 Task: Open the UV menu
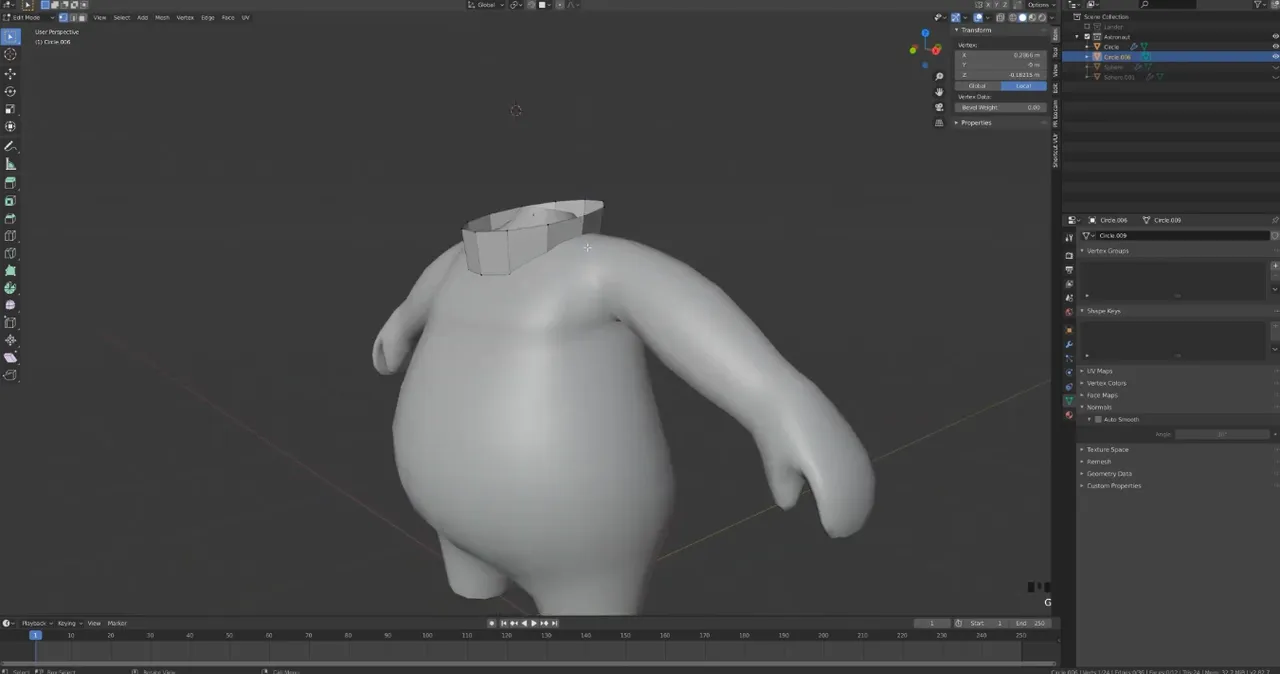[245, 17]
